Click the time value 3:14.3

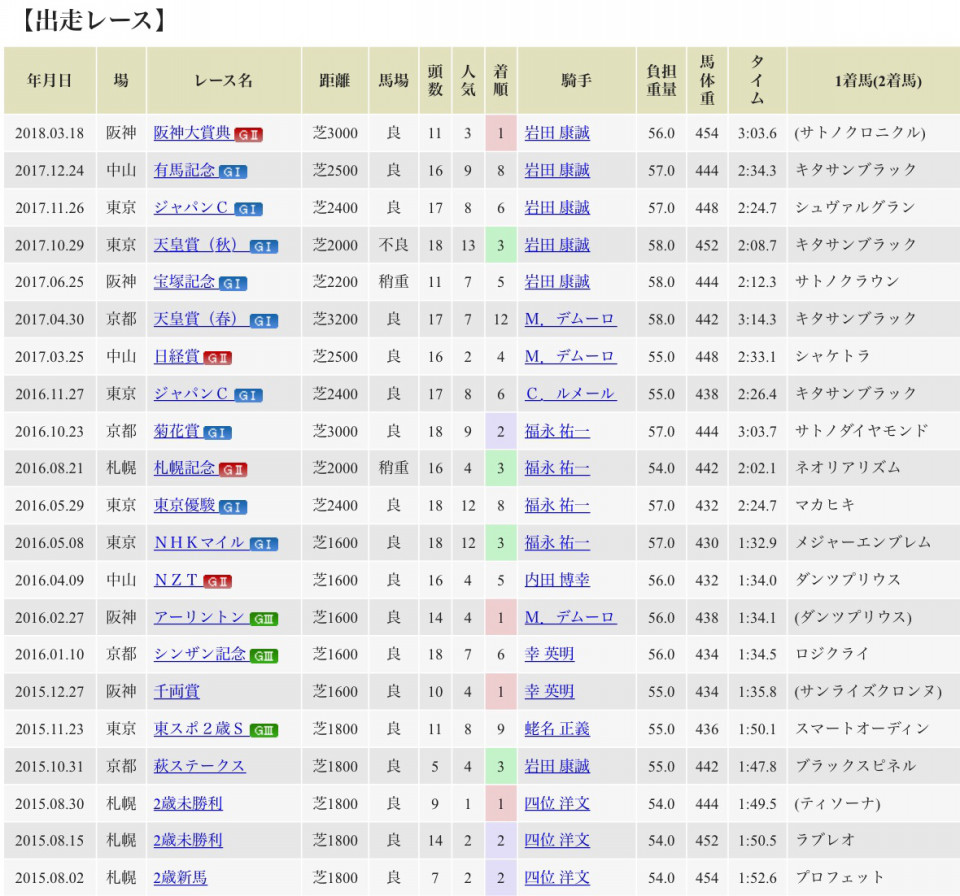click(757, 319)
